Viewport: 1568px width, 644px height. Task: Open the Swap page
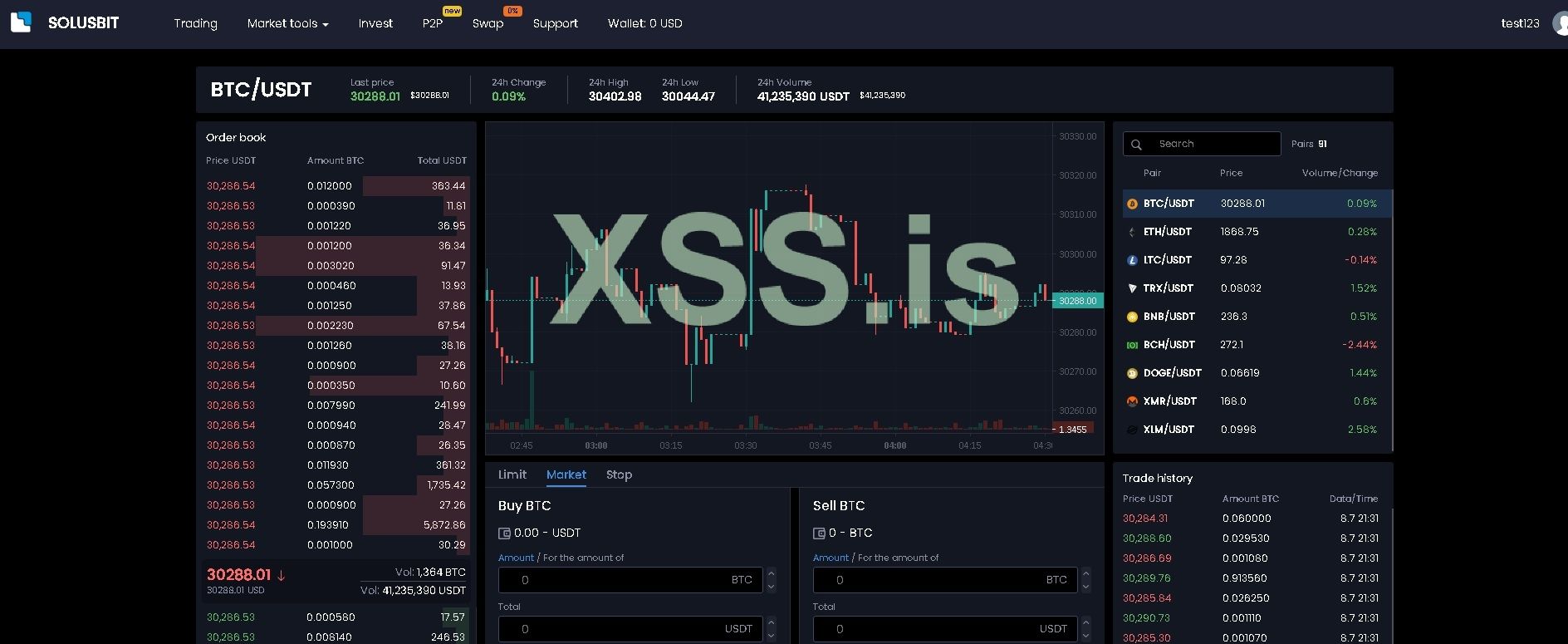pos(488,23)
